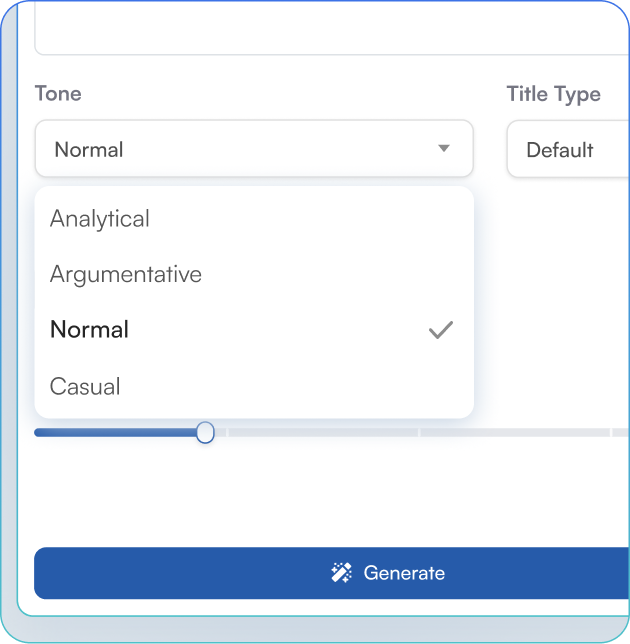Screen dimensions: 630x644
Task: Click the checkmark icon next to Normal
Action: coord(440,330)
